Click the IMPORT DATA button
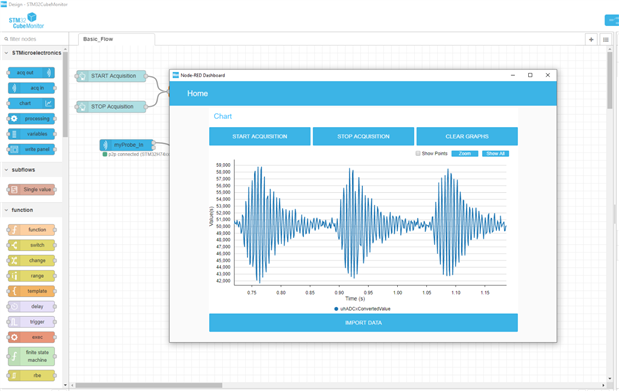 pos(363,323)
